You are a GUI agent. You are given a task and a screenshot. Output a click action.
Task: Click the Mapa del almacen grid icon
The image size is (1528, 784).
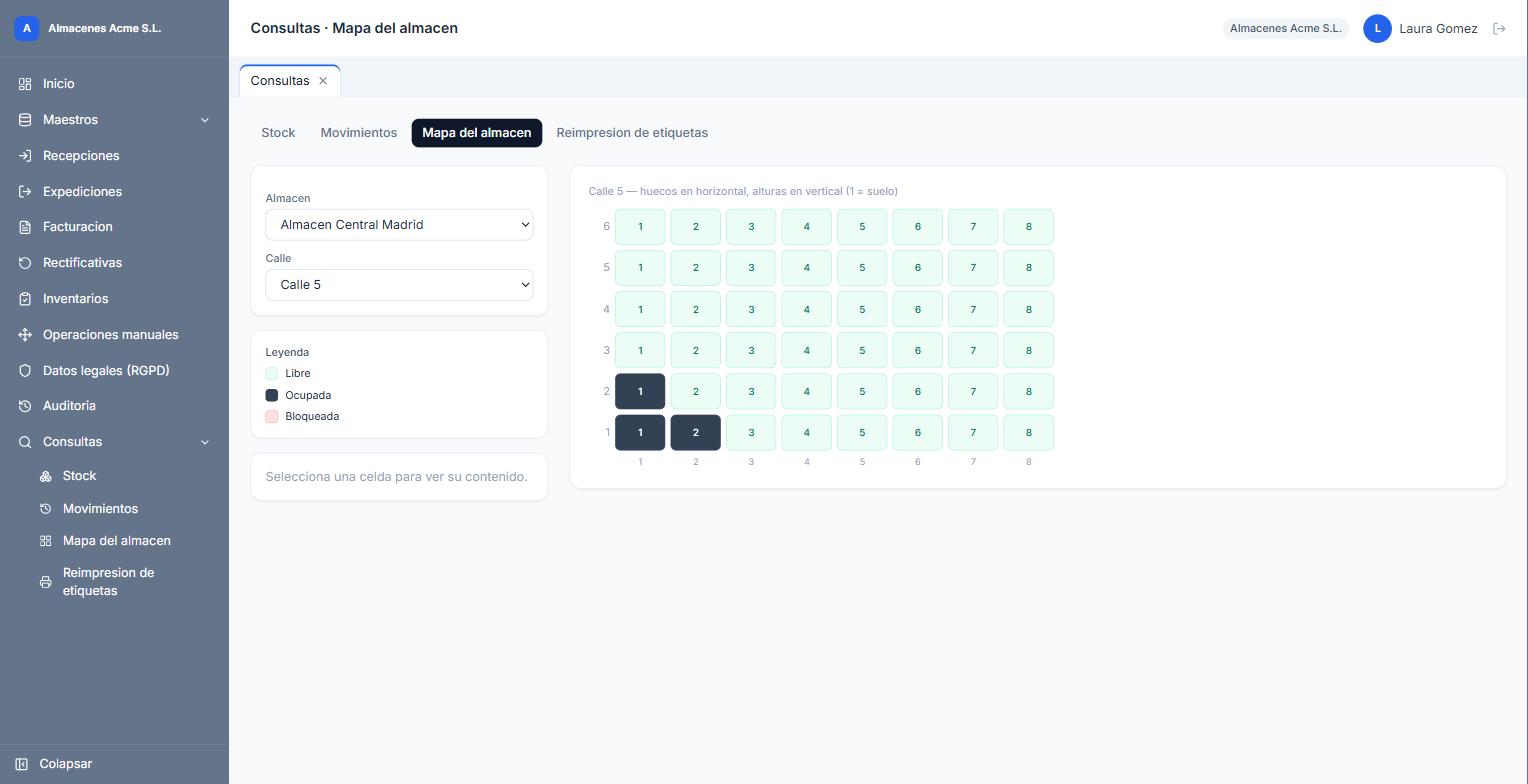pyautogui.click(x=46, y=541)
